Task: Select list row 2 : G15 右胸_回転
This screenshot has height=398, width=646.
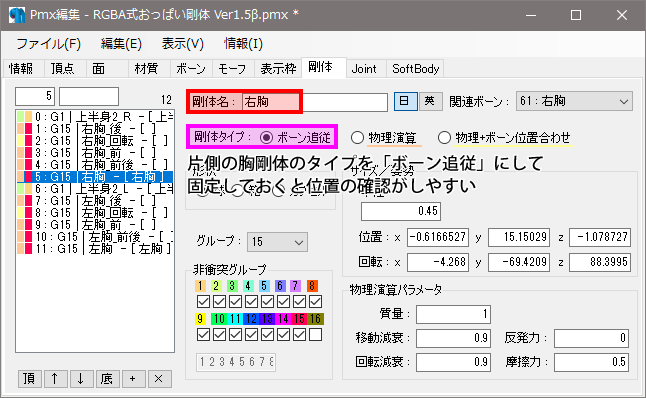Action: (95, 141)
